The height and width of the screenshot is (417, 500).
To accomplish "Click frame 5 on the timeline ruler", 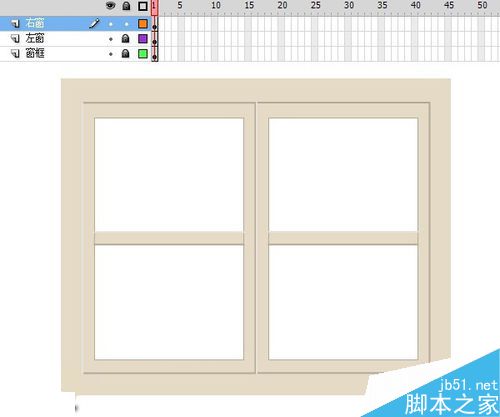I will [180, 5].
